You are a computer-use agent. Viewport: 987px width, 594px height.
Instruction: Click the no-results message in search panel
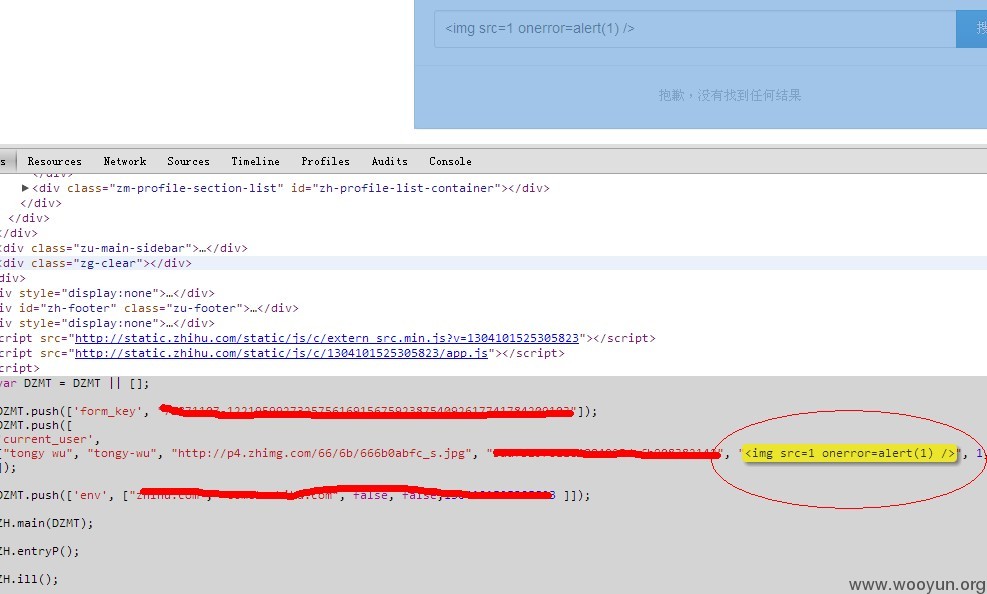pyautogui.click(x=730, y=95)
